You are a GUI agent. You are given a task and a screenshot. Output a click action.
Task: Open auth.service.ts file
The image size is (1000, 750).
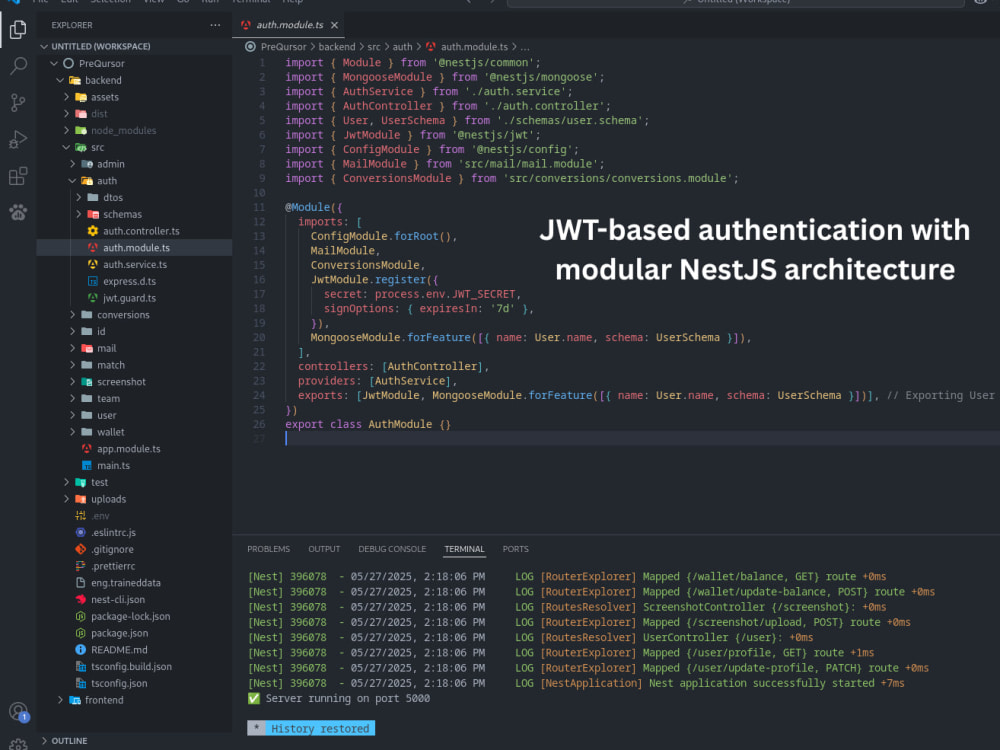135,264
